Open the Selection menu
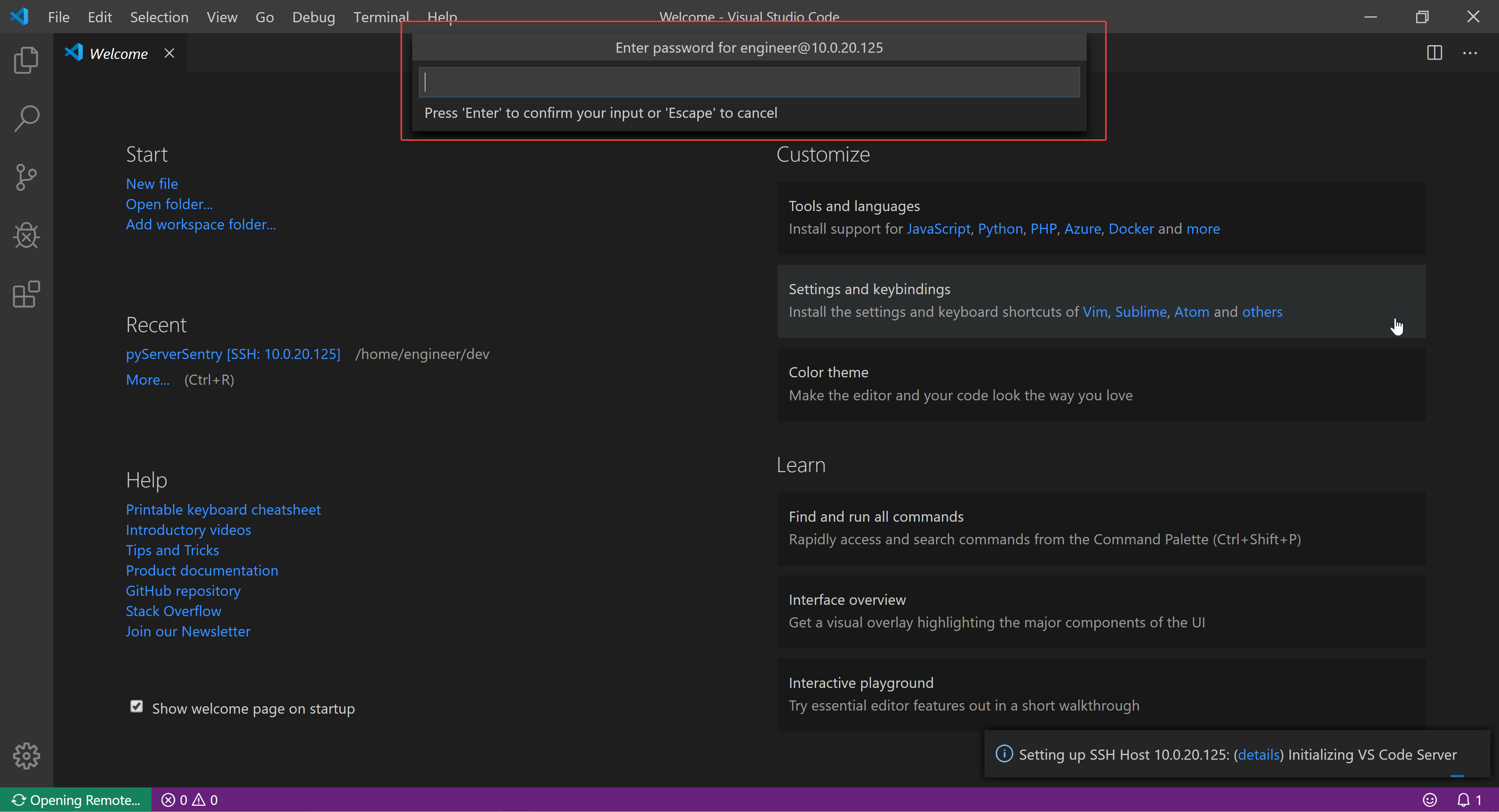The width and height of the screenshot is (1499, 812). pos(159,17)
